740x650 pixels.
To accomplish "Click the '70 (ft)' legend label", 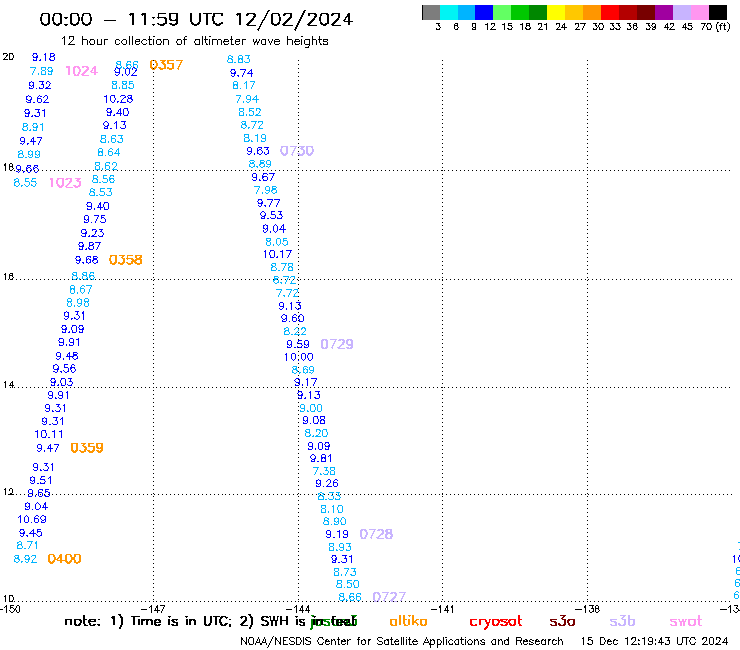I will point(715,26).
